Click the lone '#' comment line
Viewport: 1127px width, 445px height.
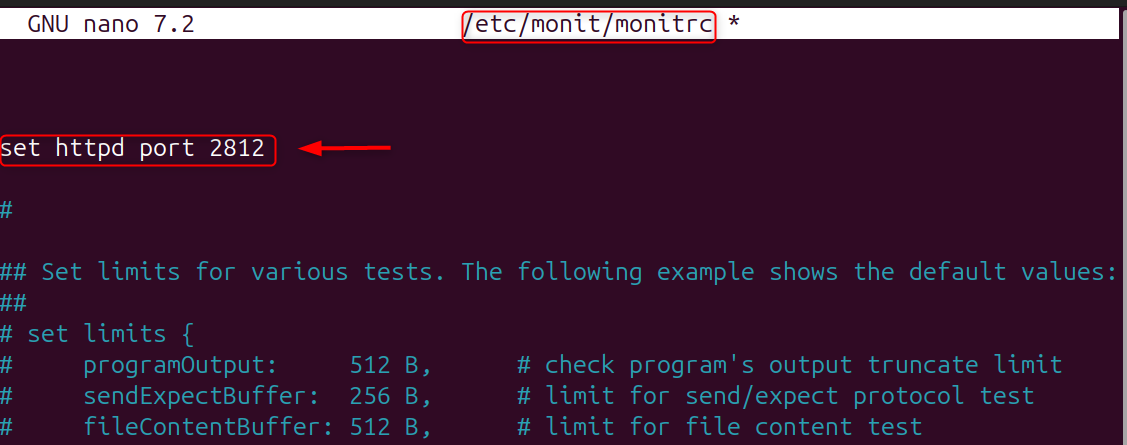(6, 210)
